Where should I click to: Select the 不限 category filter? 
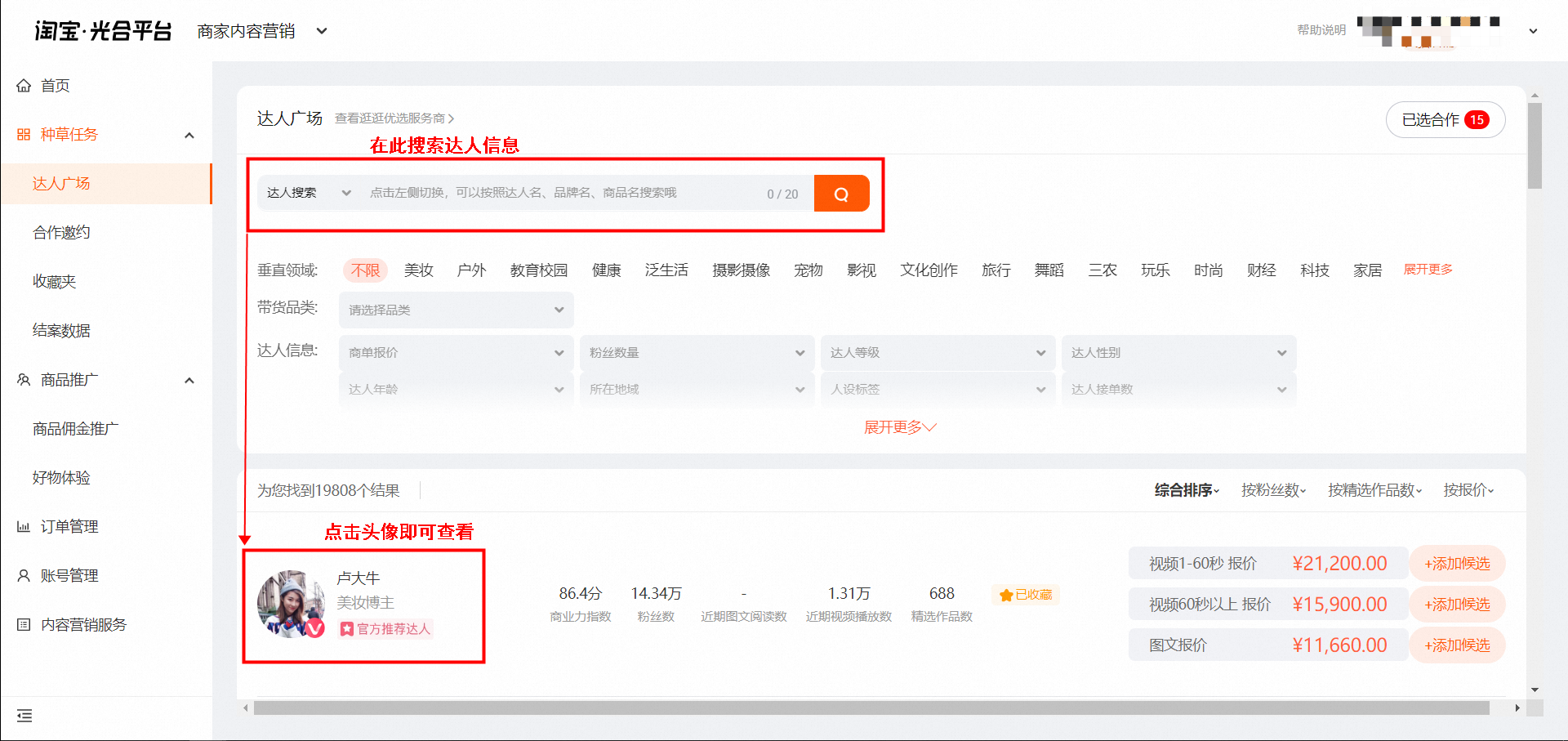coord(365,270)
